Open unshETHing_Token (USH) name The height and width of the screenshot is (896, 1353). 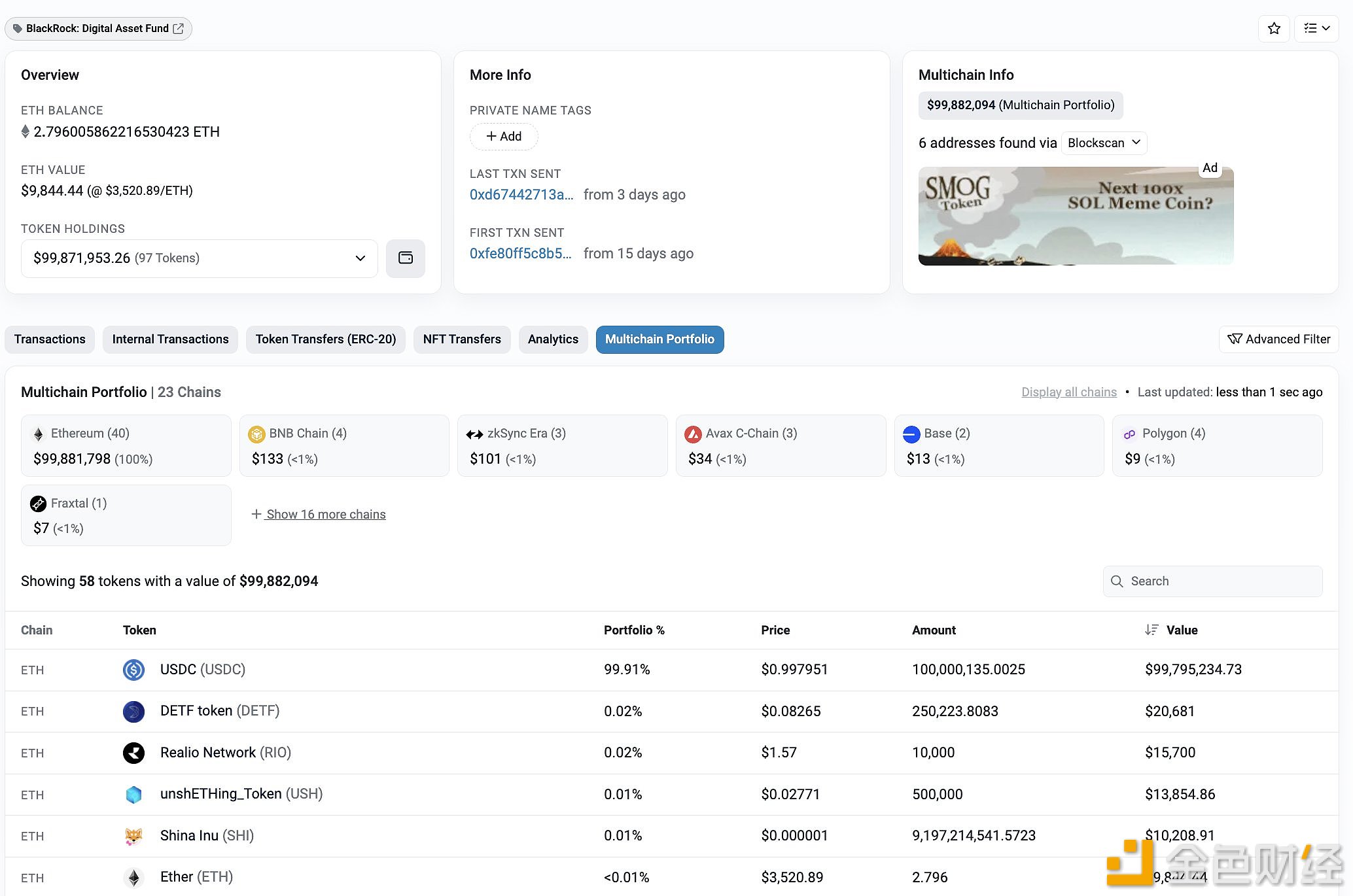tap(241, 794)
